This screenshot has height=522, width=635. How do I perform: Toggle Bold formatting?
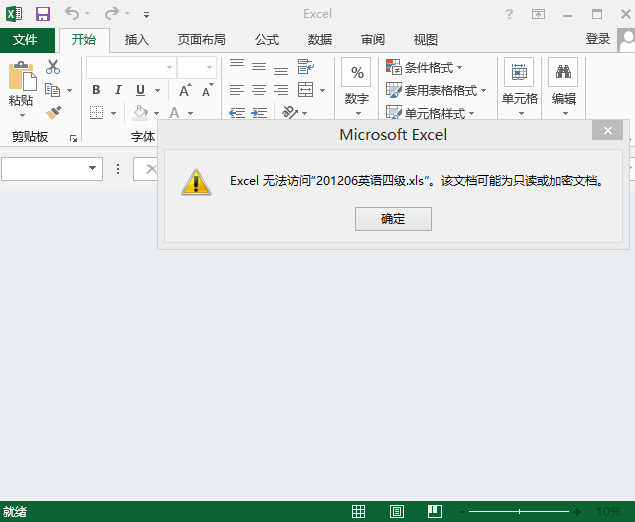[96, 90]
